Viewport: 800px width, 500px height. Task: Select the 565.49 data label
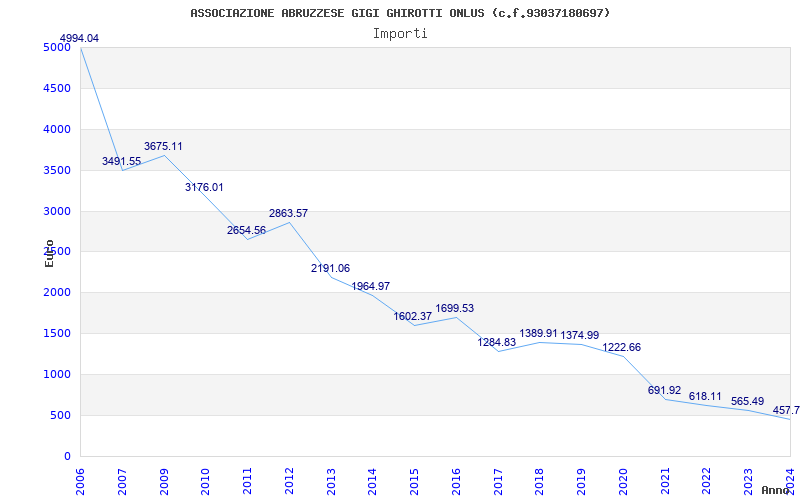pos(747,402)
